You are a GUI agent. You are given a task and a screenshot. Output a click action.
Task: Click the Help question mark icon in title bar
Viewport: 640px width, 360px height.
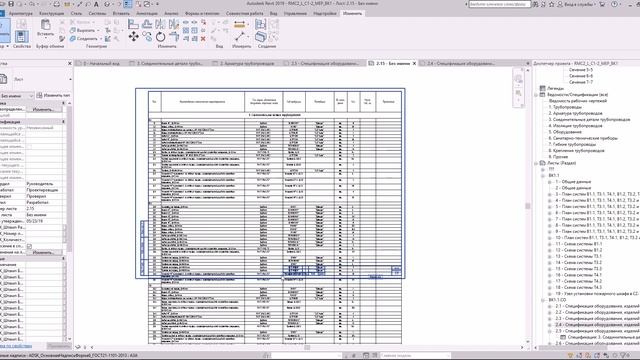click(614, 4)
